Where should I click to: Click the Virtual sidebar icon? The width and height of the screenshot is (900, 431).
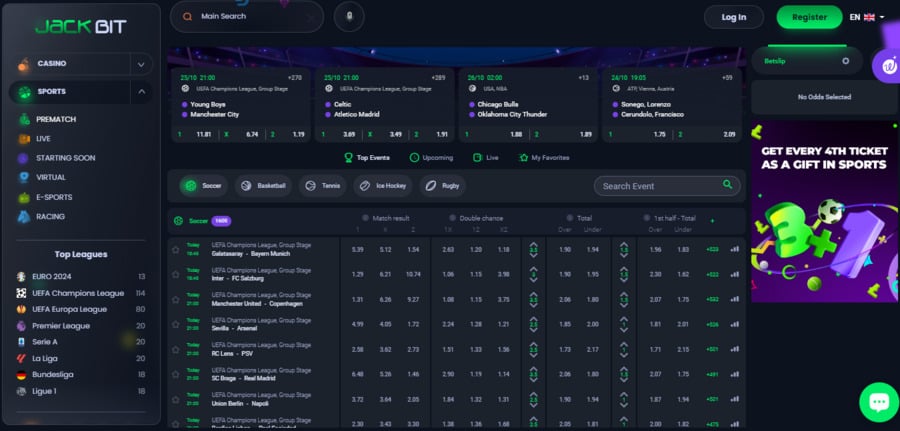24,177
